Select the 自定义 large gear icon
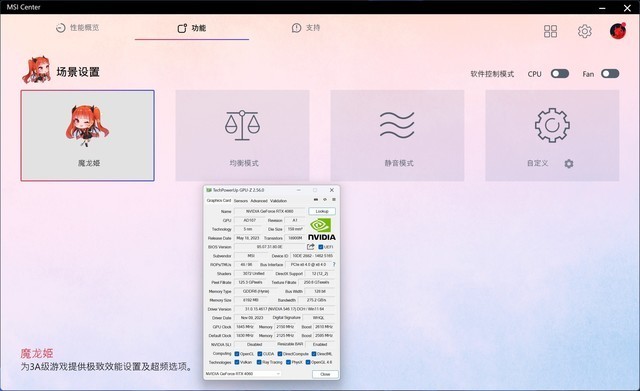 (x=552, y=125)
